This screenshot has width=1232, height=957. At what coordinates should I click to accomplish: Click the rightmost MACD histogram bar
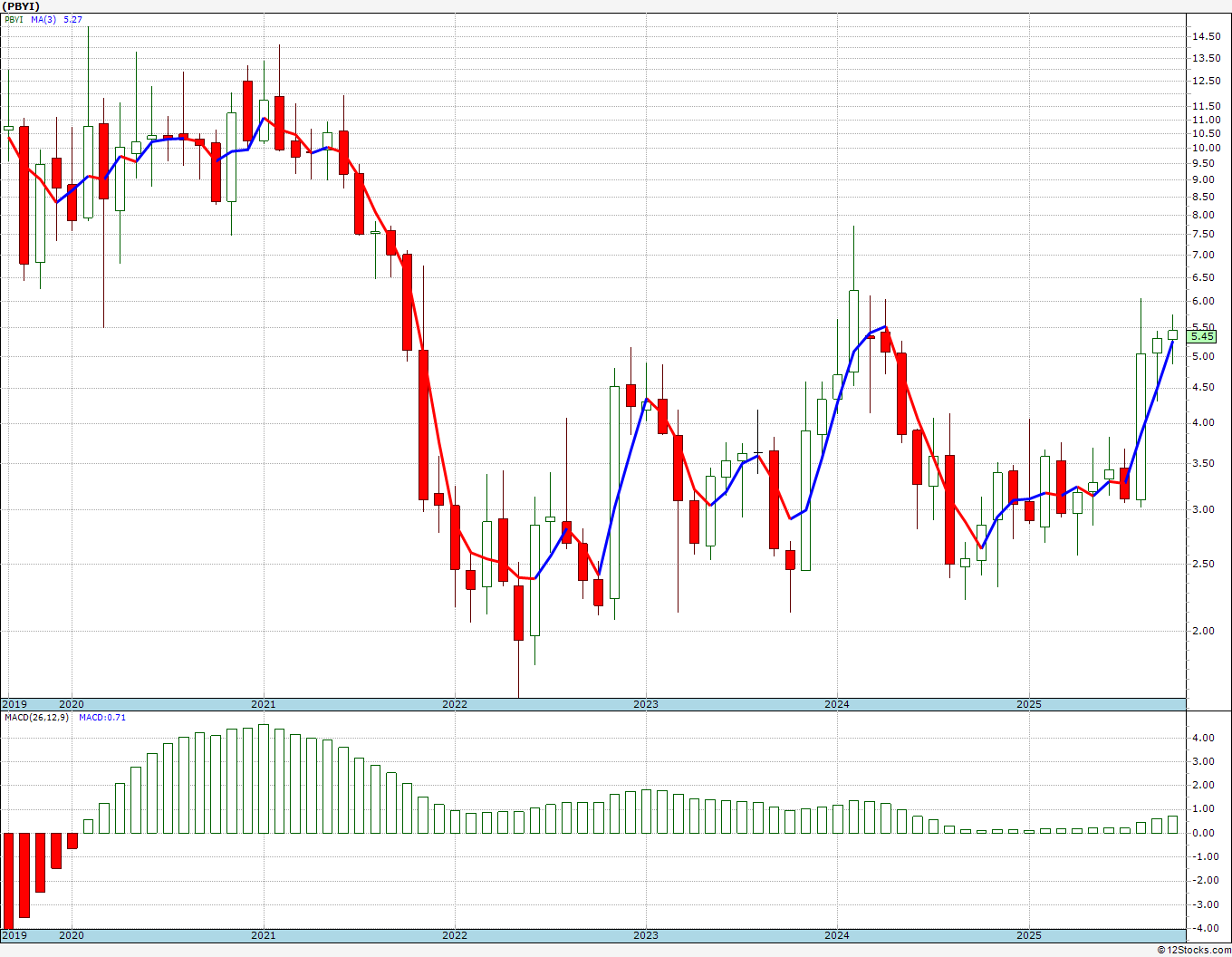[x=1172, y=825]
